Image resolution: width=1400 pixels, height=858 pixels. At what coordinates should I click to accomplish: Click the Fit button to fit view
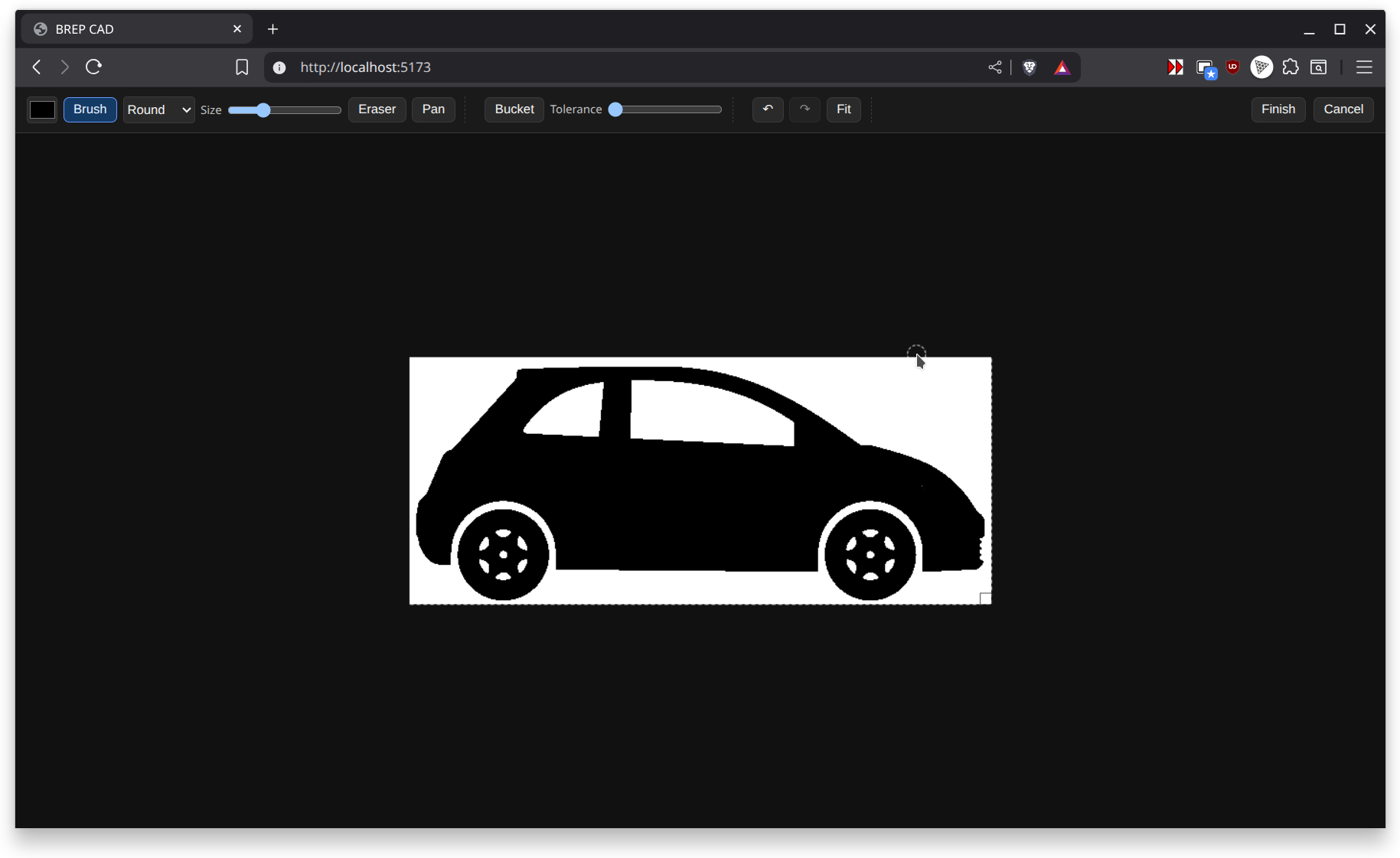tap(844, 109)
